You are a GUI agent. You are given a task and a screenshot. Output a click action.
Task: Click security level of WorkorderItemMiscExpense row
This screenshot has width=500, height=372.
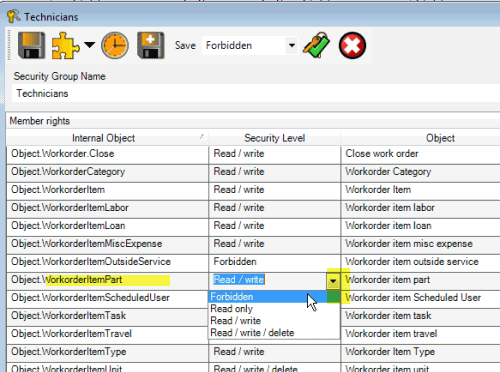[275, 244]
